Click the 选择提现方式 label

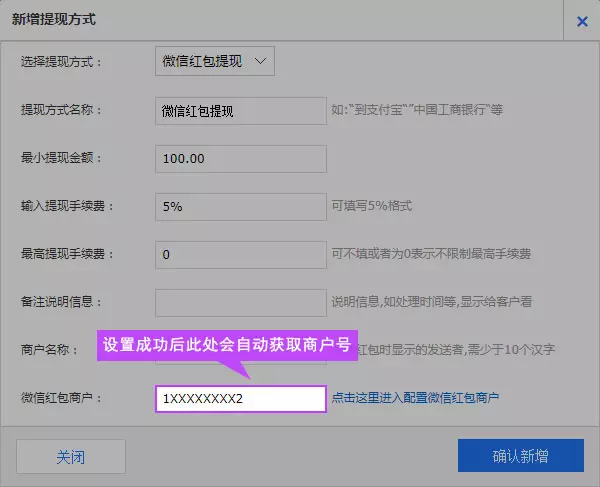61,62
